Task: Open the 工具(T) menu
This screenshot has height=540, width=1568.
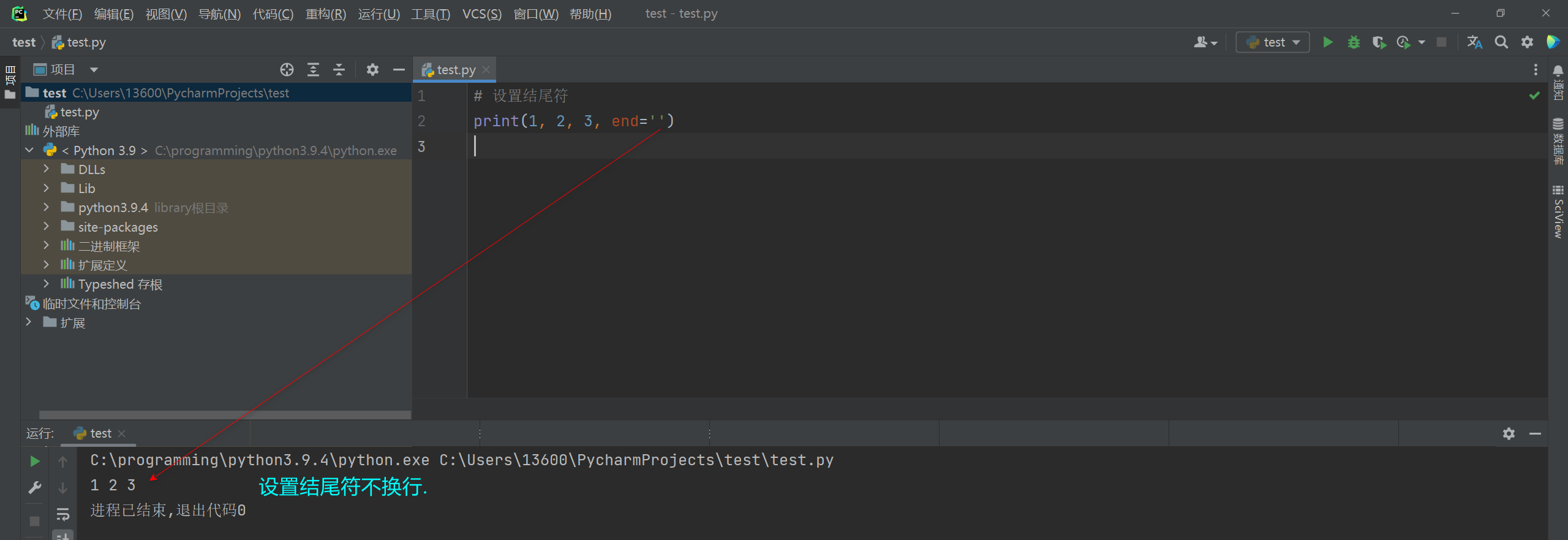Action: (x=431, y=14)
